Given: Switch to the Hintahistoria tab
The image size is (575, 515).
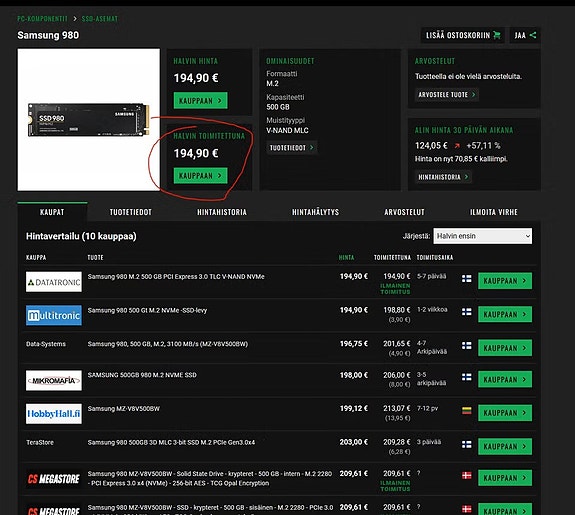Looking at the screenshot, I should (x=222, y=212).
